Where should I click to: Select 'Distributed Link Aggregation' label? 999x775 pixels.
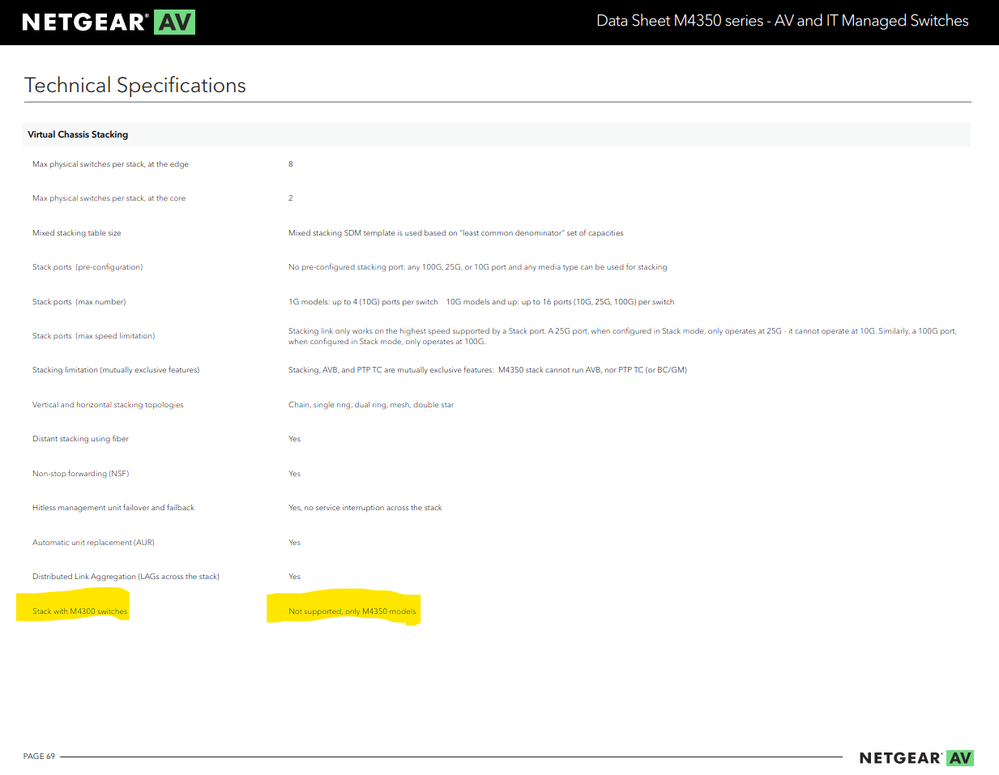click(x=126, y=576)
